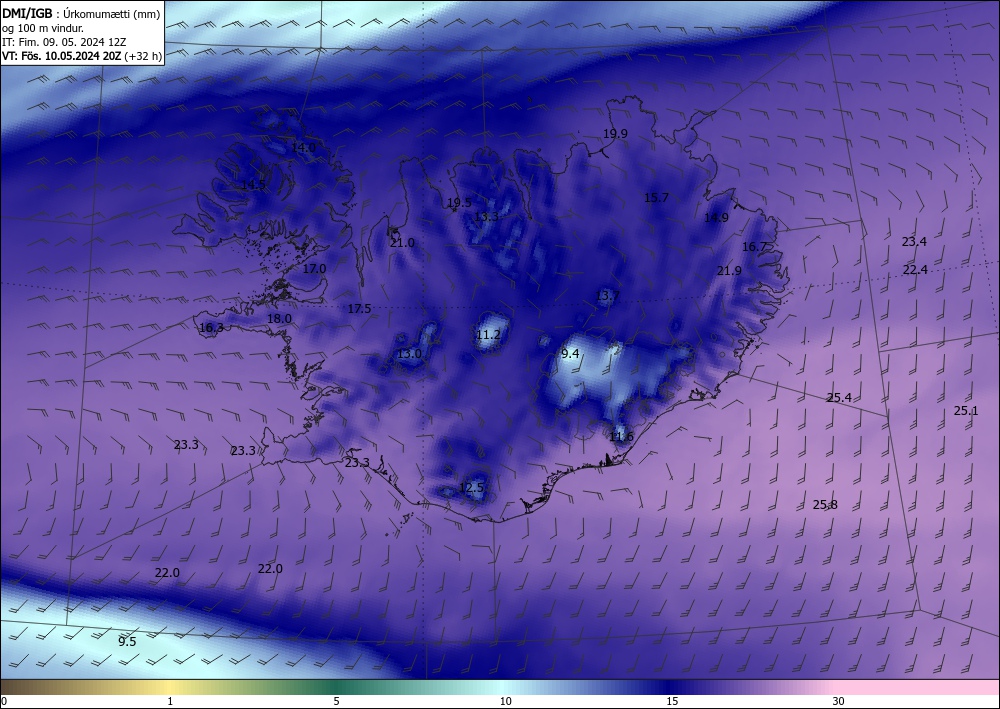
Task: Click the map value 14.5
Action: point(253,186)
